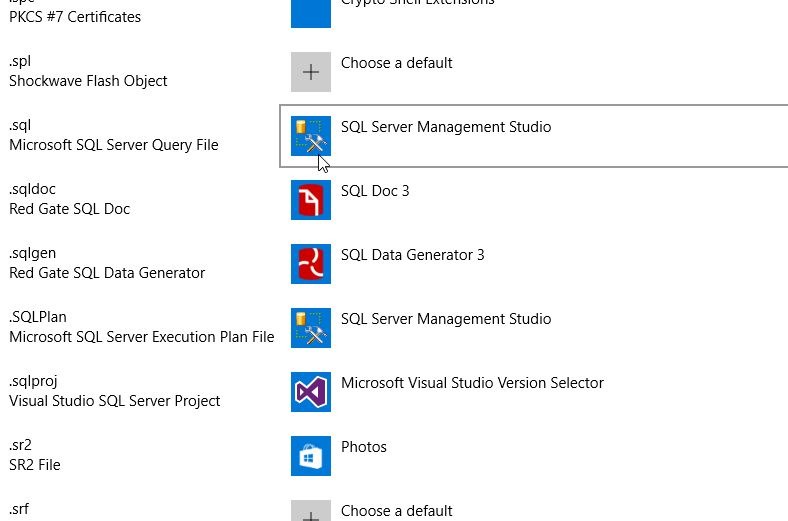This screenshot has width=788, height=521.
Task: Change .sql default from SQL Server Management Studio
Action: coord(445,127)
